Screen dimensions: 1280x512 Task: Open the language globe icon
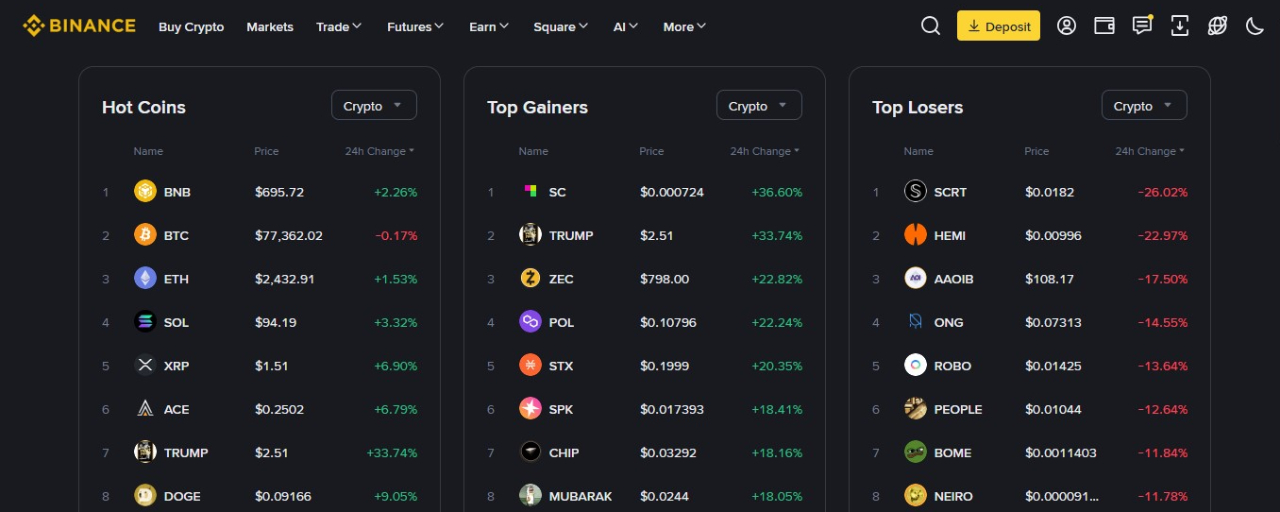1217,26
